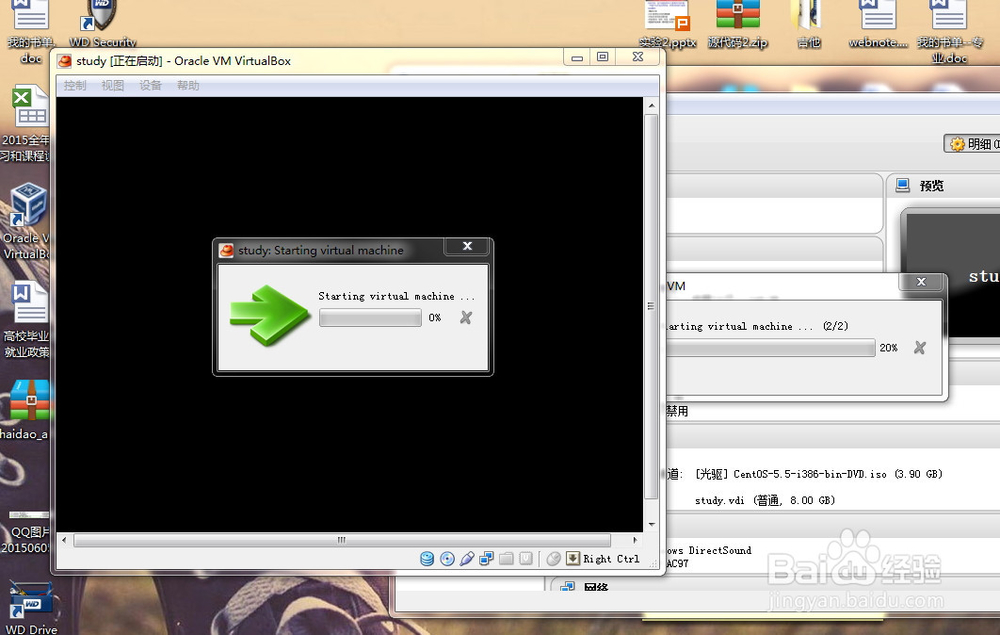Click the virtualization features status icon
The height and width of the screenshot is (635, 1000).
click(526, 559)
